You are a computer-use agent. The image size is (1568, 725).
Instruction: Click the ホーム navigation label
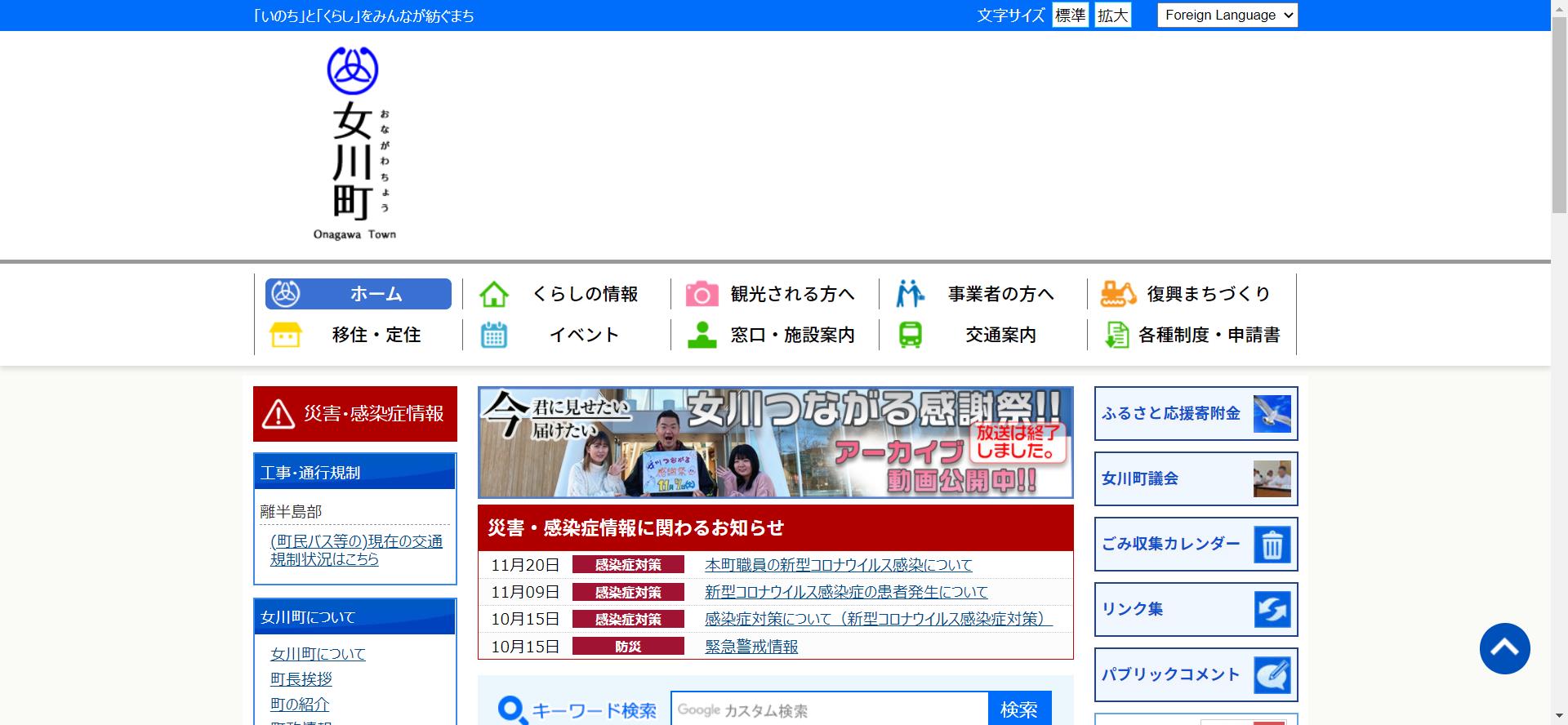point(376,294)
